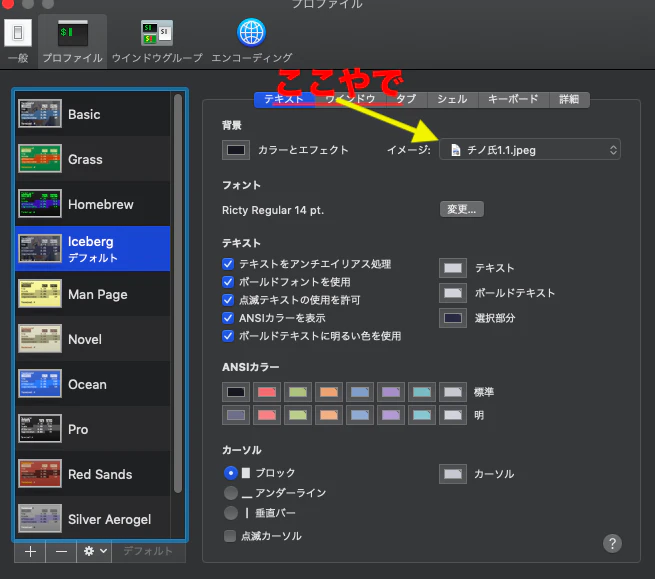This screenshot has width=655, height=579.
Task: Switch to the キーボード tab
Action: click(x=513, y=100)
